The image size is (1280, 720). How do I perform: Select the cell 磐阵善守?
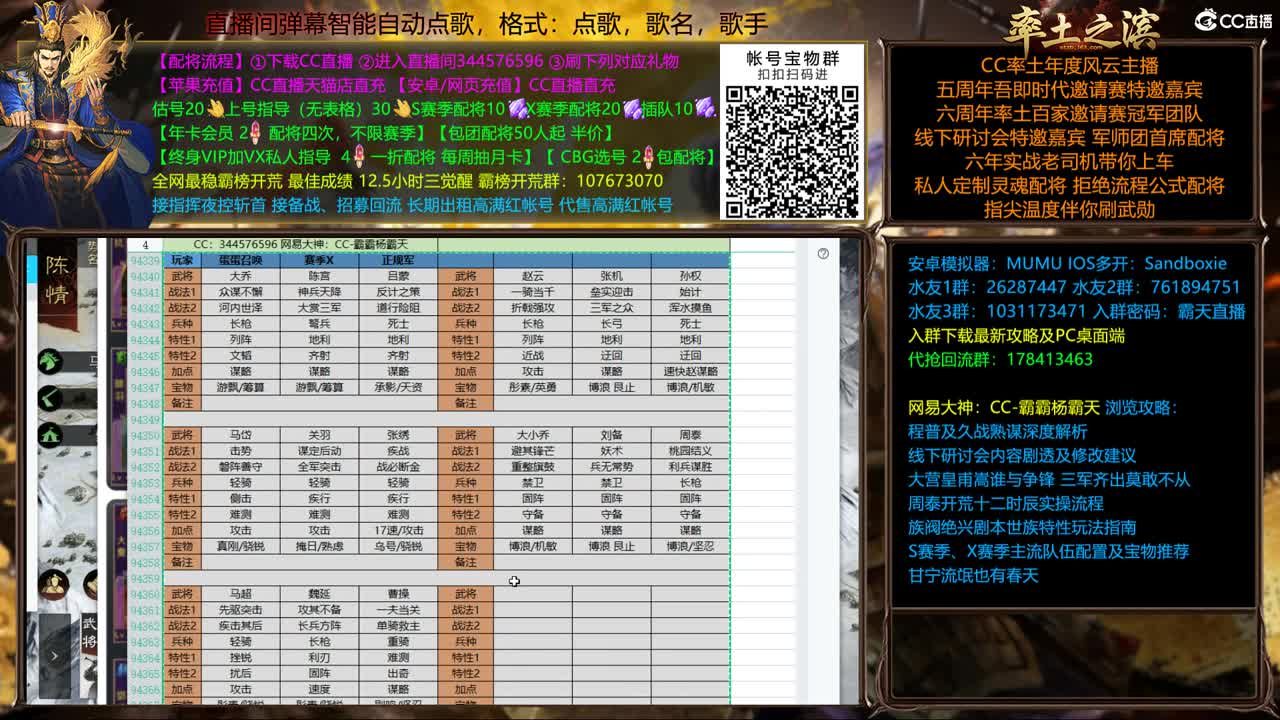(x=240, y=467)
